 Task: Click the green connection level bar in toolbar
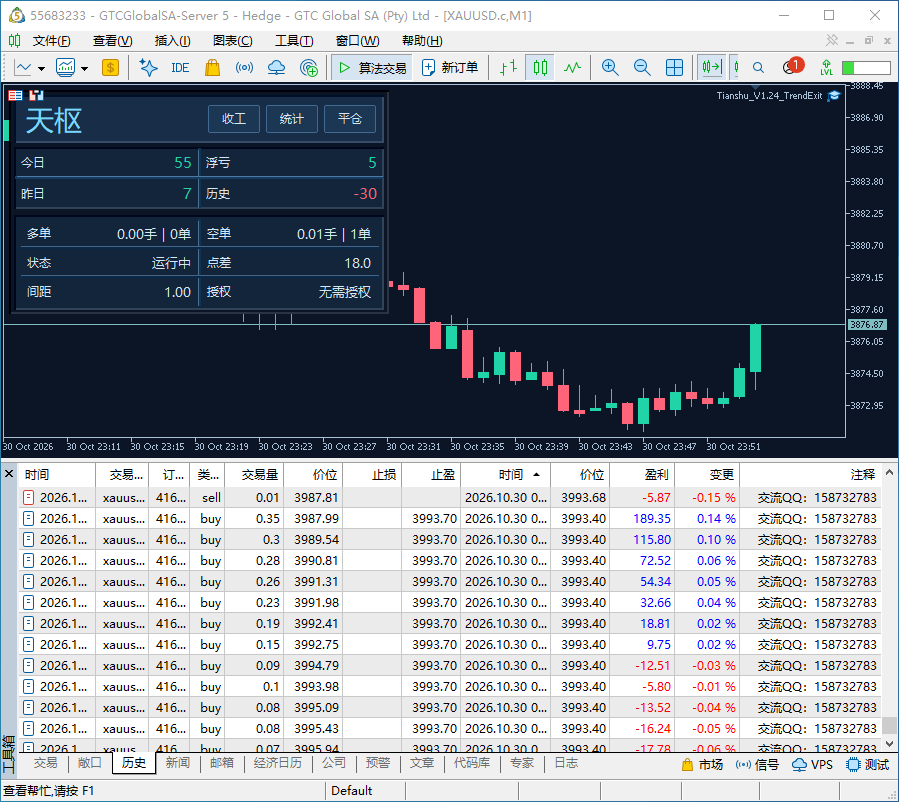pos(866,68)
